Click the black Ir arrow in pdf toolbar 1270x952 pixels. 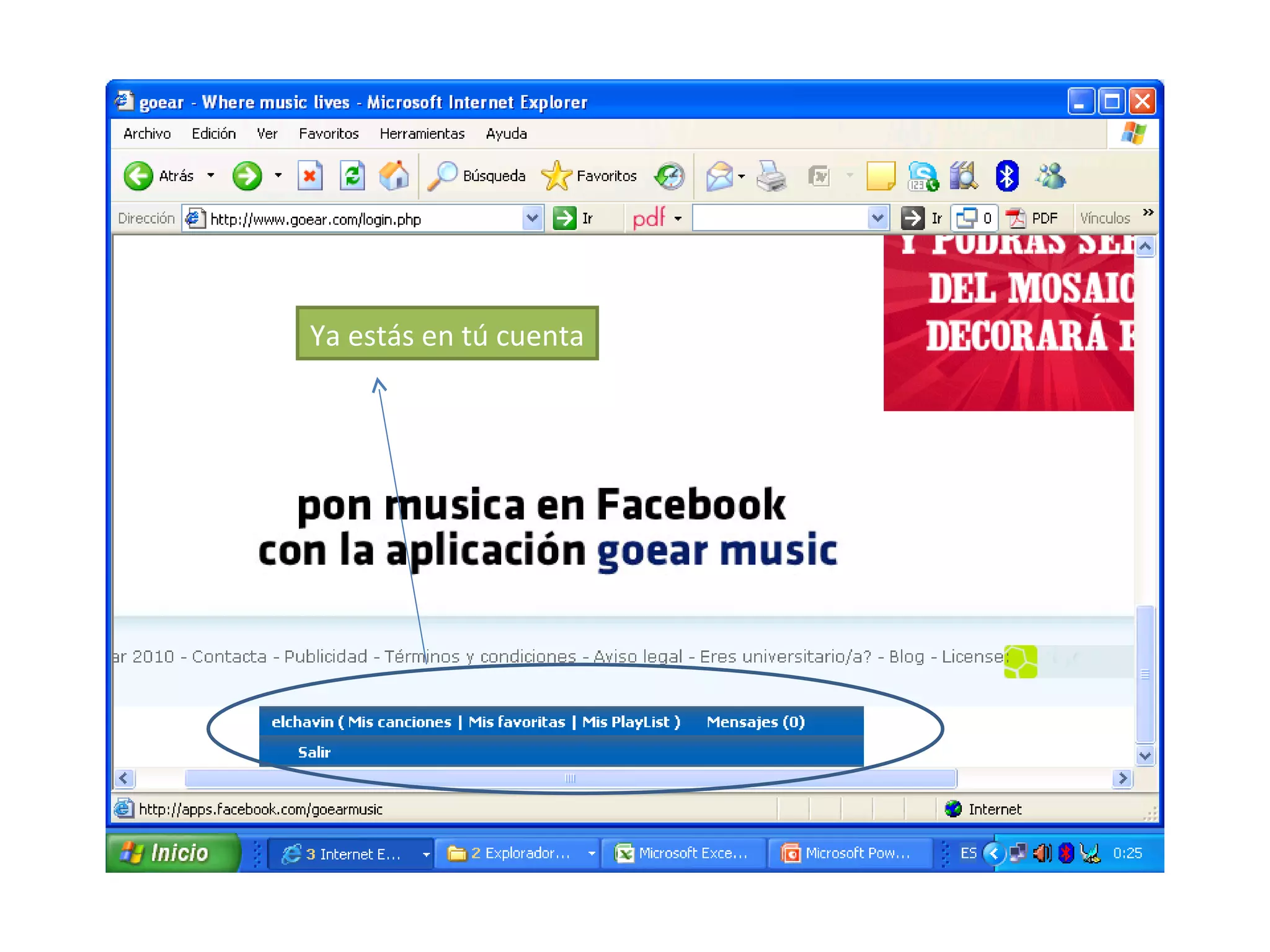[x=912, y=218]
